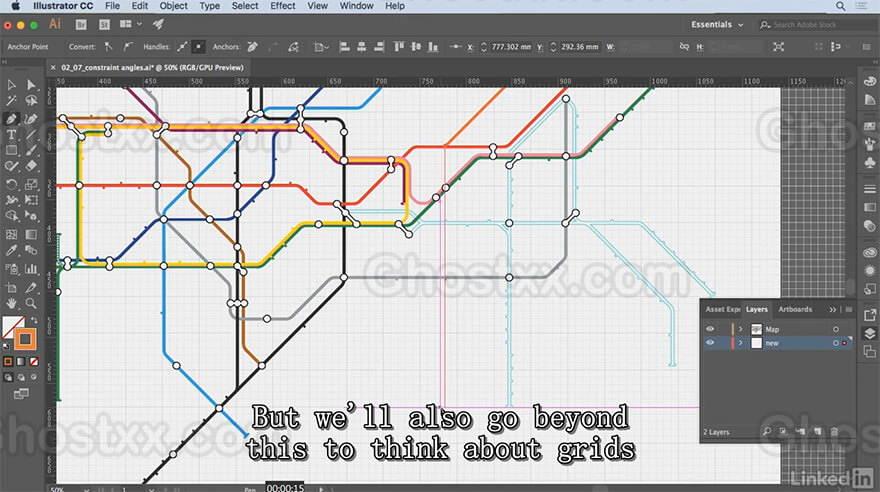Pick the Column Graph tool
The height and width of the screenshot is (492, 880).
point(31,269)
